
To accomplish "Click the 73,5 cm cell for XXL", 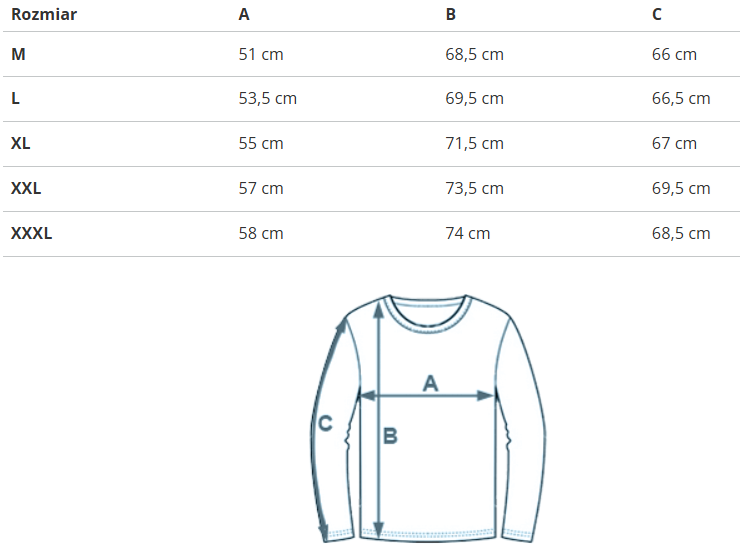I will click(474, 188).
